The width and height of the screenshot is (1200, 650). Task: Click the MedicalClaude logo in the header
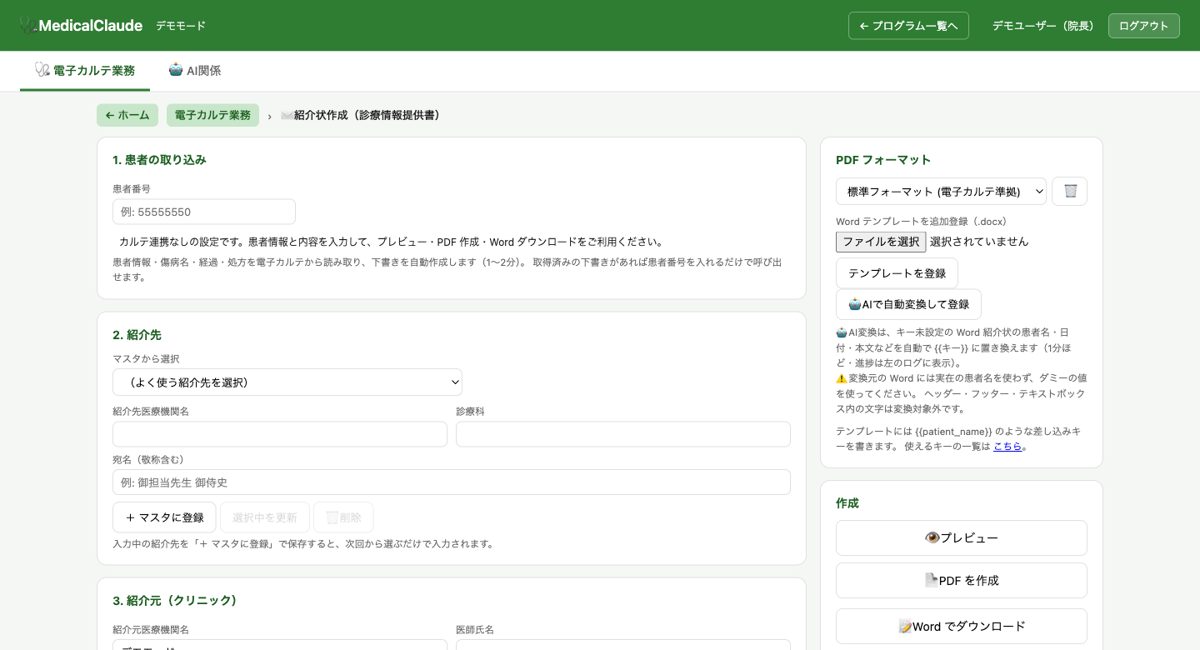tap(80, 25)
